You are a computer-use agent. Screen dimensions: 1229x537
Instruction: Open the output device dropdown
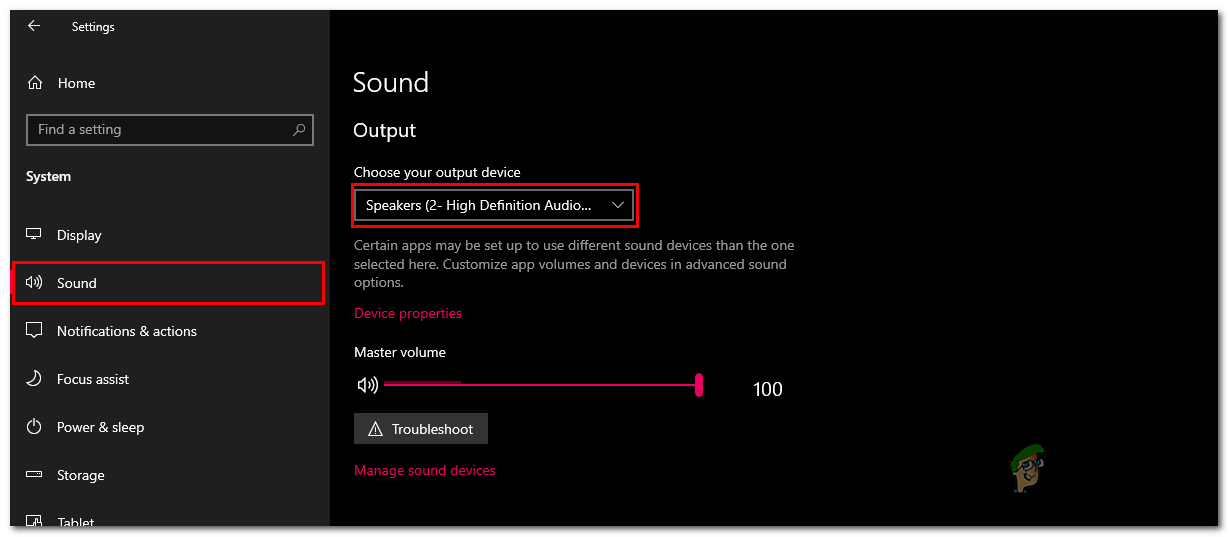click(x=495, y=205)
